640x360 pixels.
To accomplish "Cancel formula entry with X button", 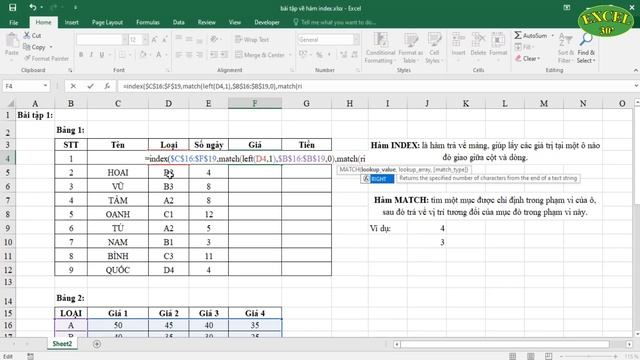I will 73,86.
